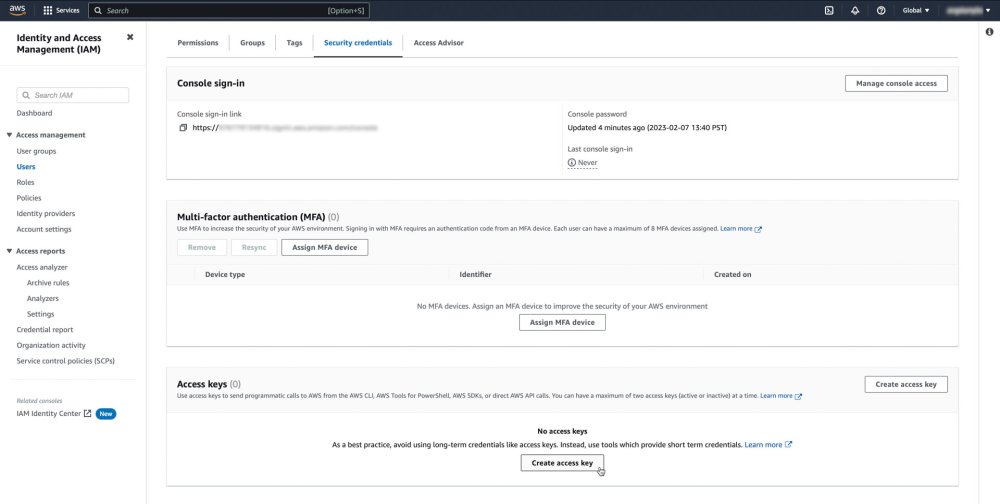This screenshot has width=1000, height=504.
Task: Collapse the Access reports section
Action: pyautogui.click(x=10, y=251)
